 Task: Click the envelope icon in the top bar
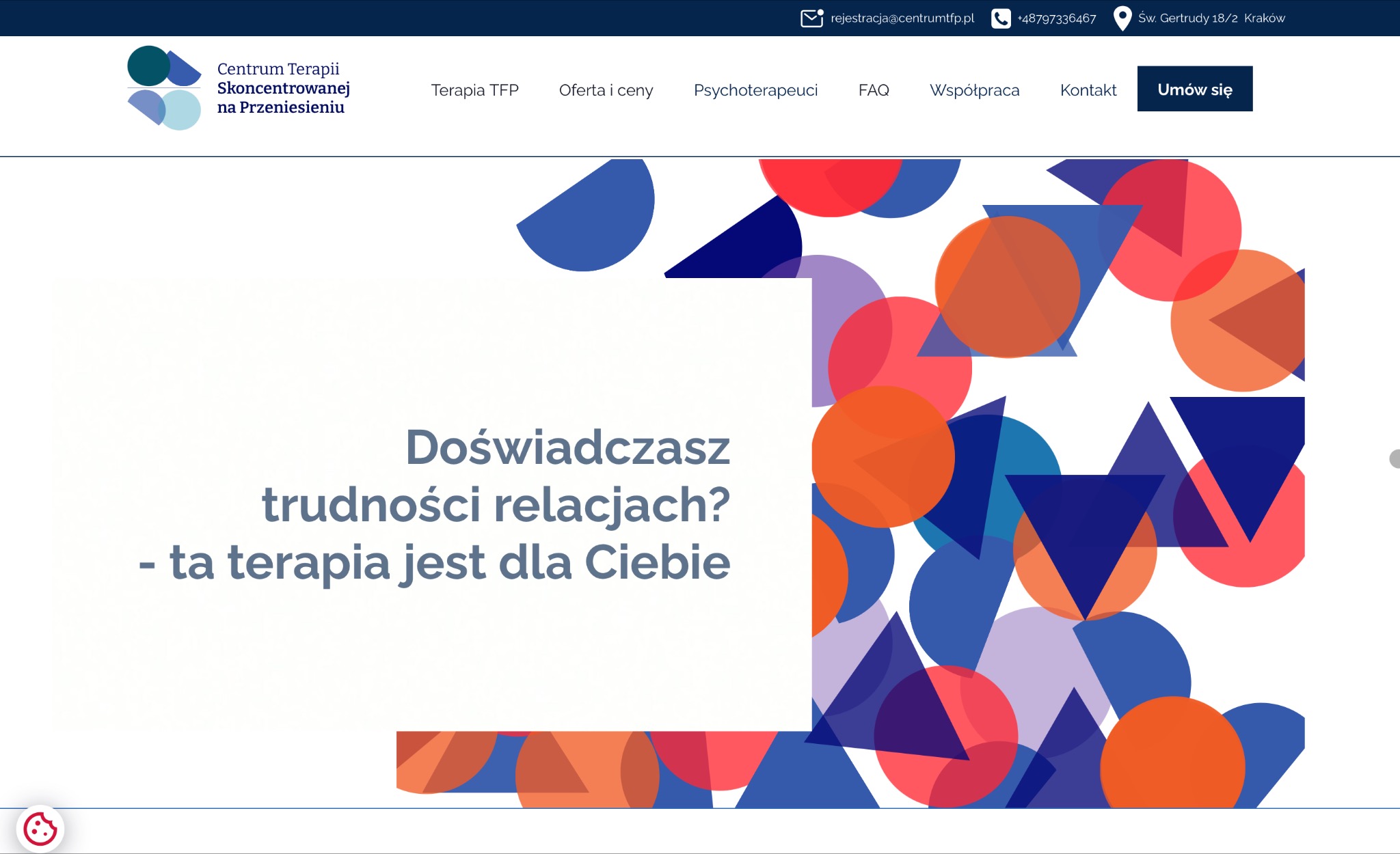pos(811,18)
